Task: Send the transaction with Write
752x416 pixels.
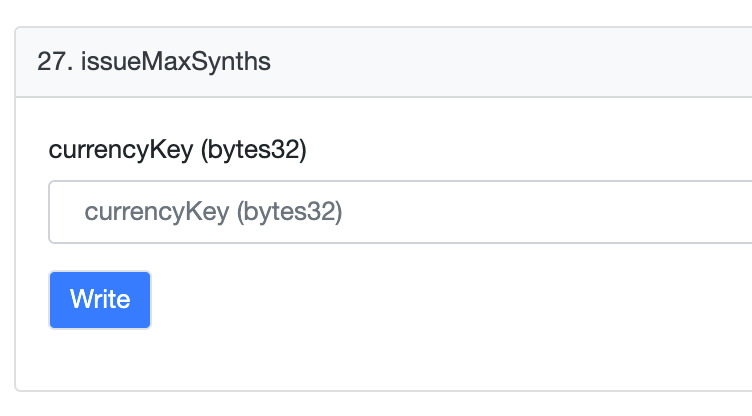Action: click(100, 300)
